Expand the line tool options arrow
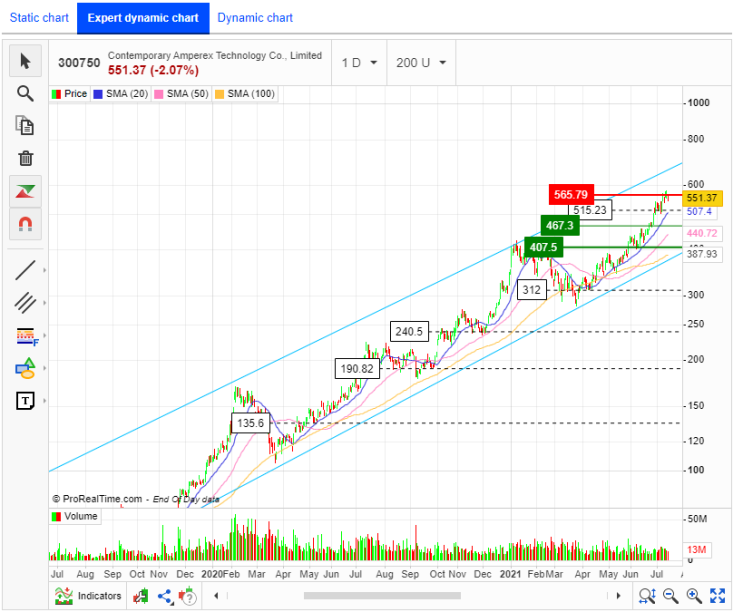Image resolution: width=743 pixels, height=612 pixels. click(x=45, y=270)
